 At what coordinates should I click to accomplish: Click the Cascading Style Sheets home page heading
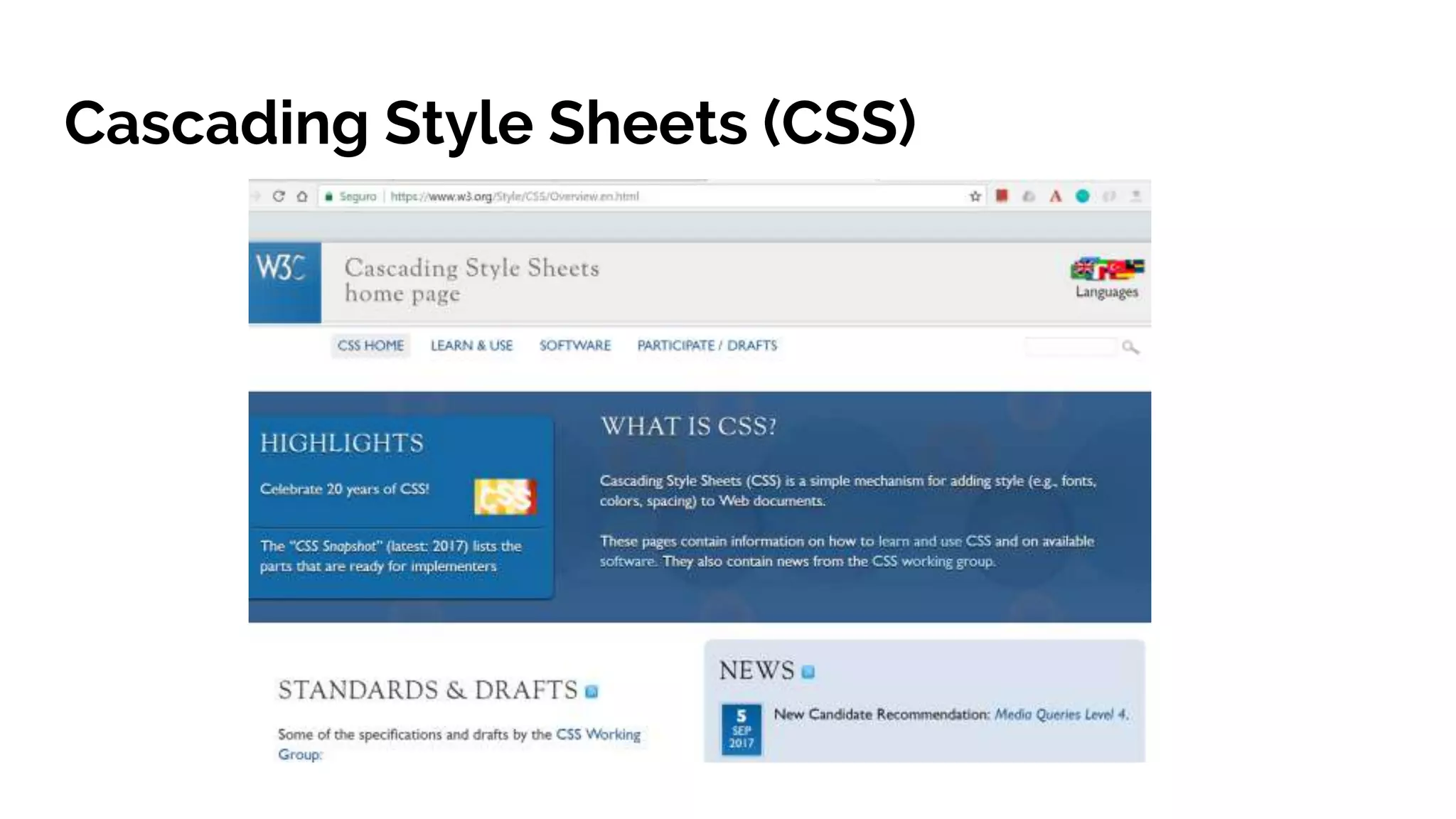tap(471, 281)
